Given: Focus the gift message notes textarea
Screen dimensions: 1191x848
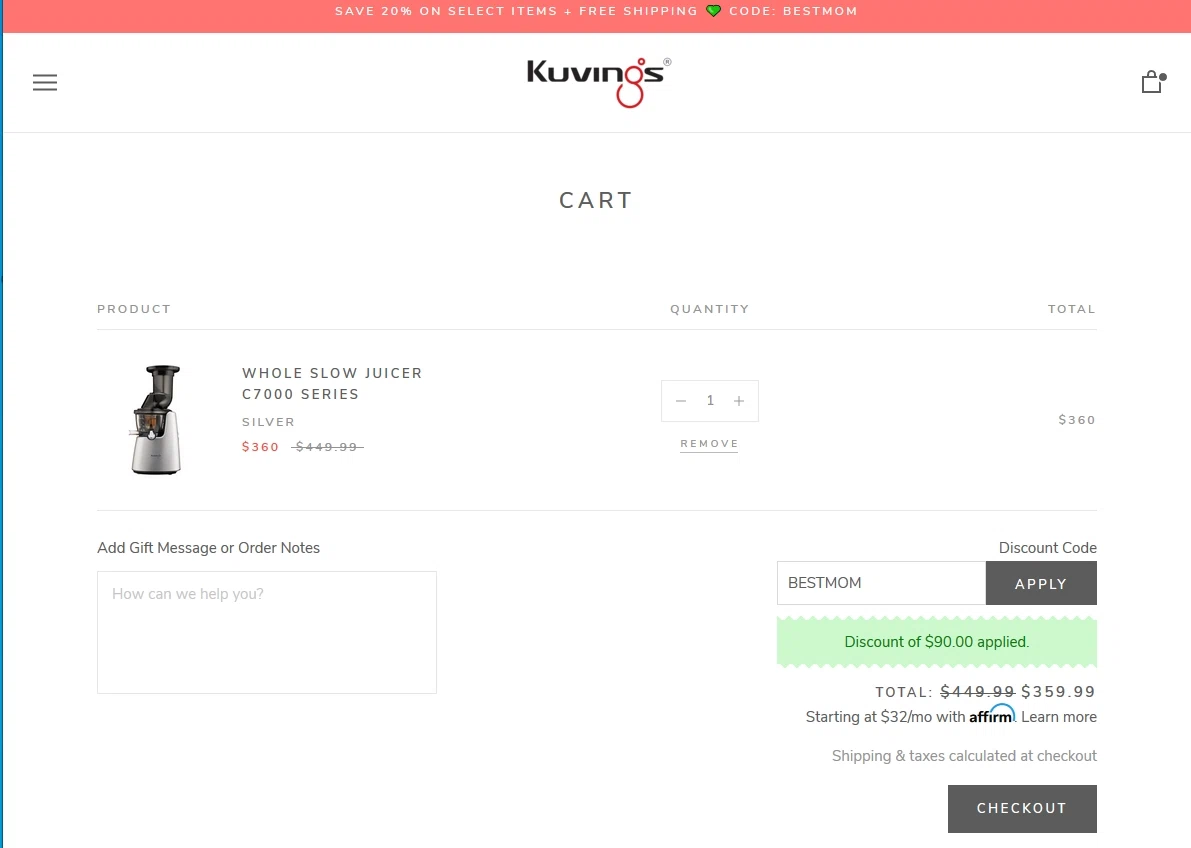Looking at the screenshot, I should tap(267, 632).
